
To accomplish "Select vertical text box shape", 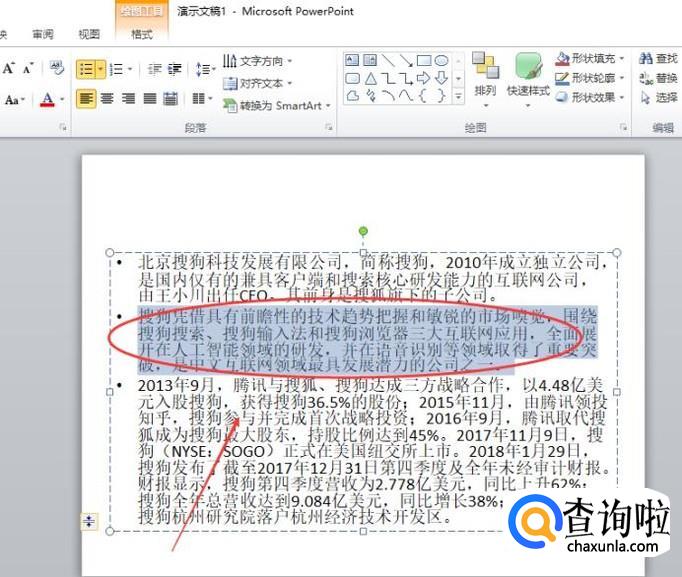I will 370,60.
